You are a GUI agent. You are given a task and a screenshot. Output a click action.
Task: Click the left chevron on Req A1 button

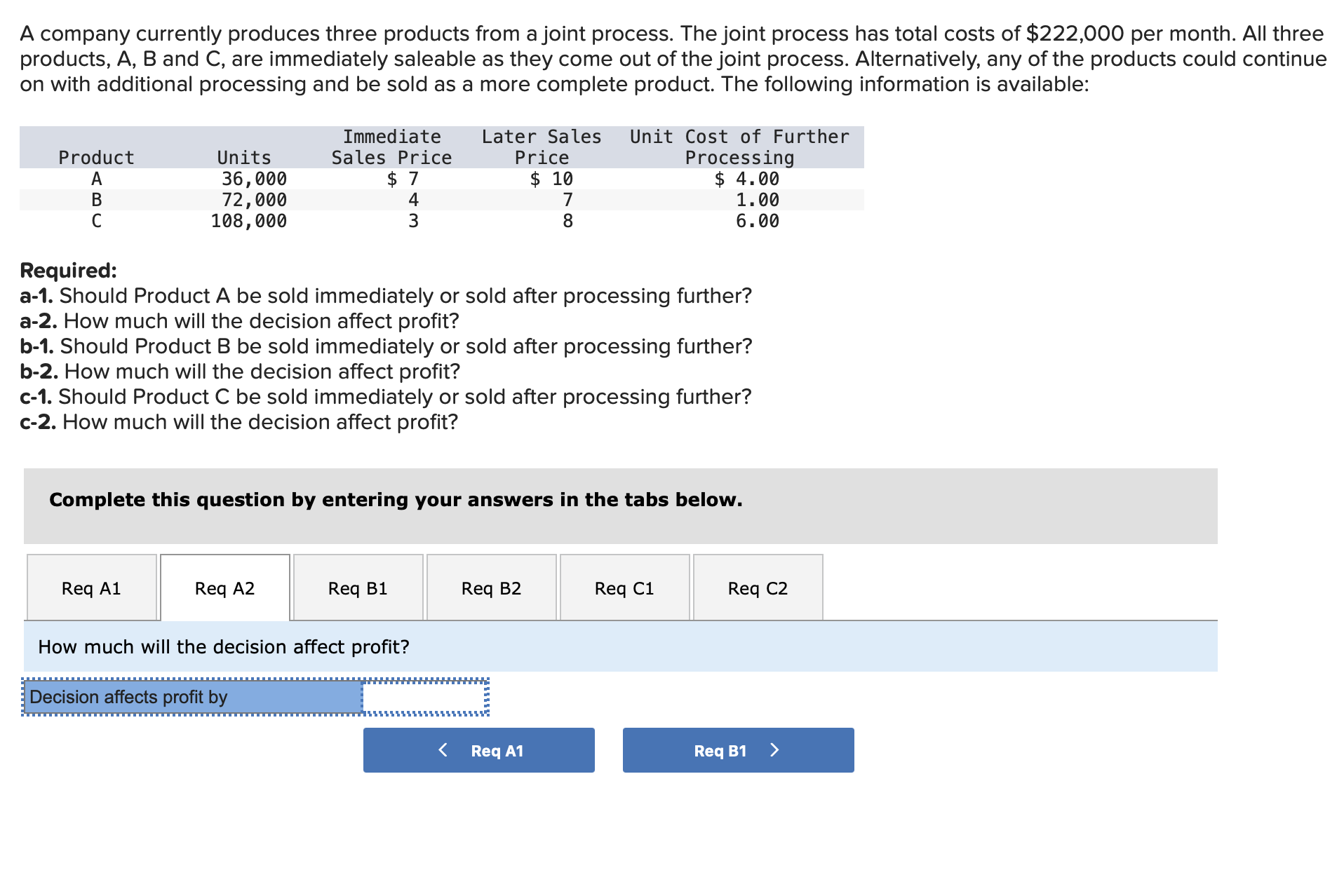(442, 749)
